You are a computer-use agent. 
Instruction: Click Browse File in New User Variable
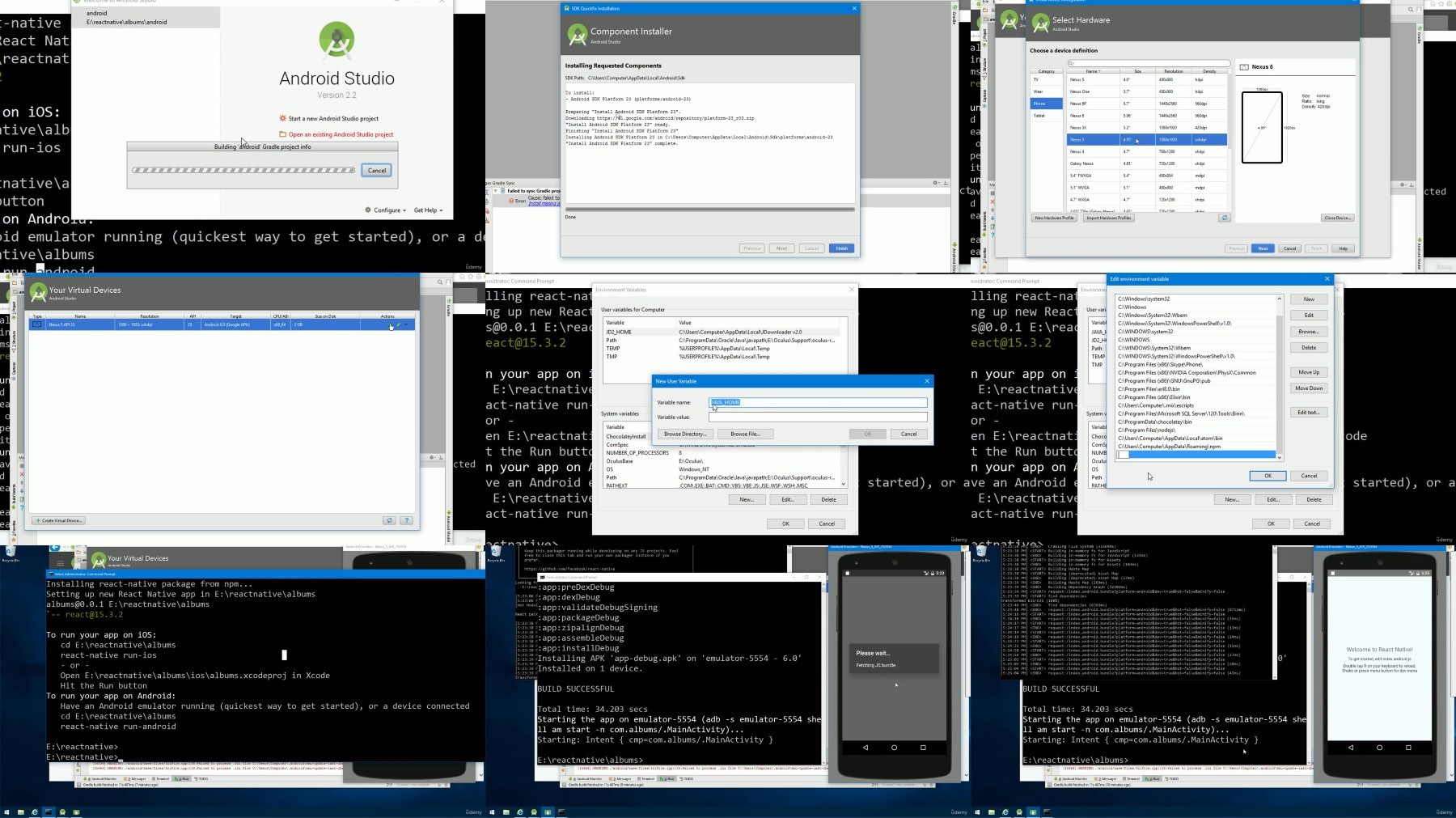[x=745, y=434]
